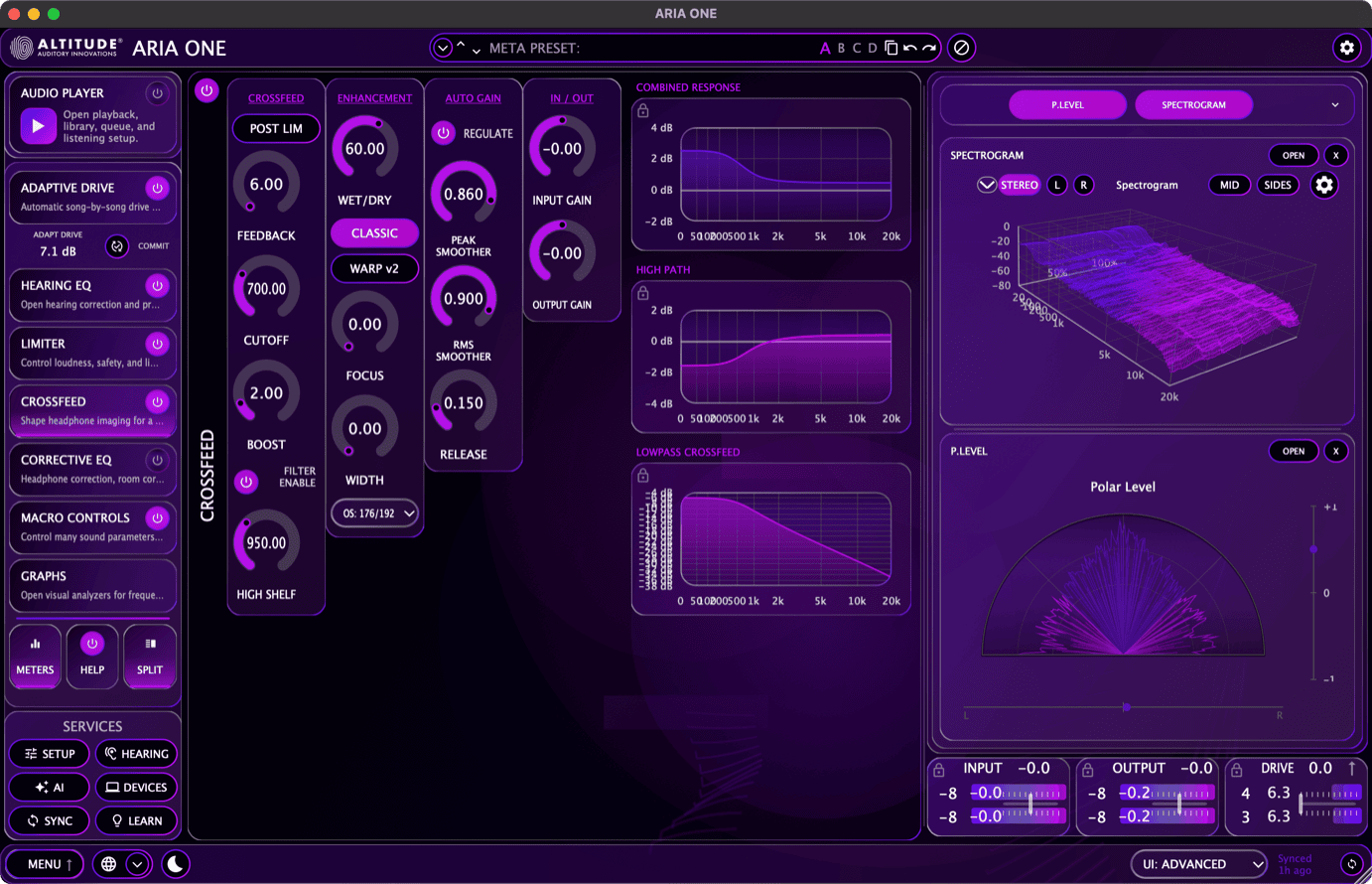1372x884 pixels.
Task: Select preset slot D
Action: tap(873, 48)
